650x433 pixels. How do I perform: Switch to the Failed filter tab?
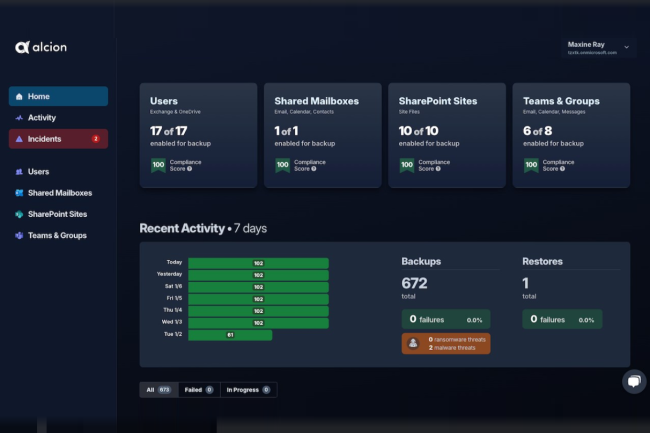199,390
